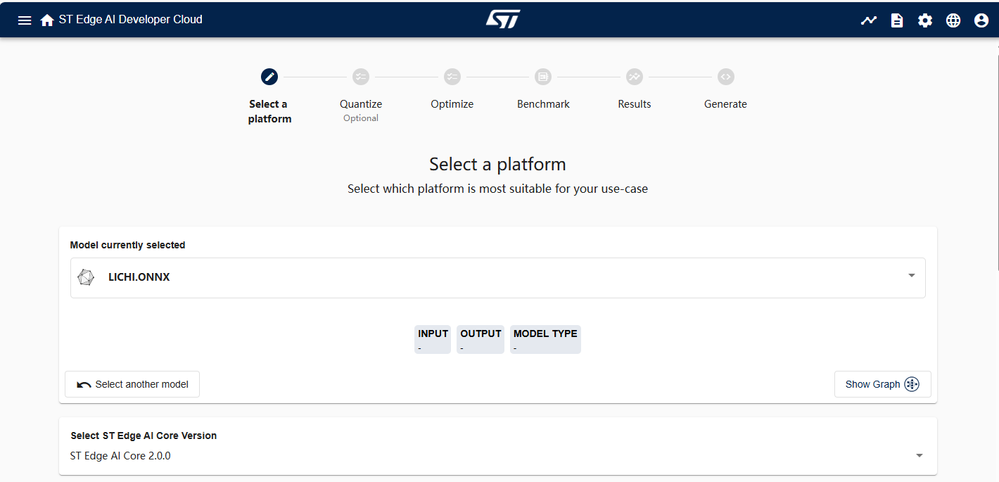
Task: Open language globe icon
Action: click(952, 20)
